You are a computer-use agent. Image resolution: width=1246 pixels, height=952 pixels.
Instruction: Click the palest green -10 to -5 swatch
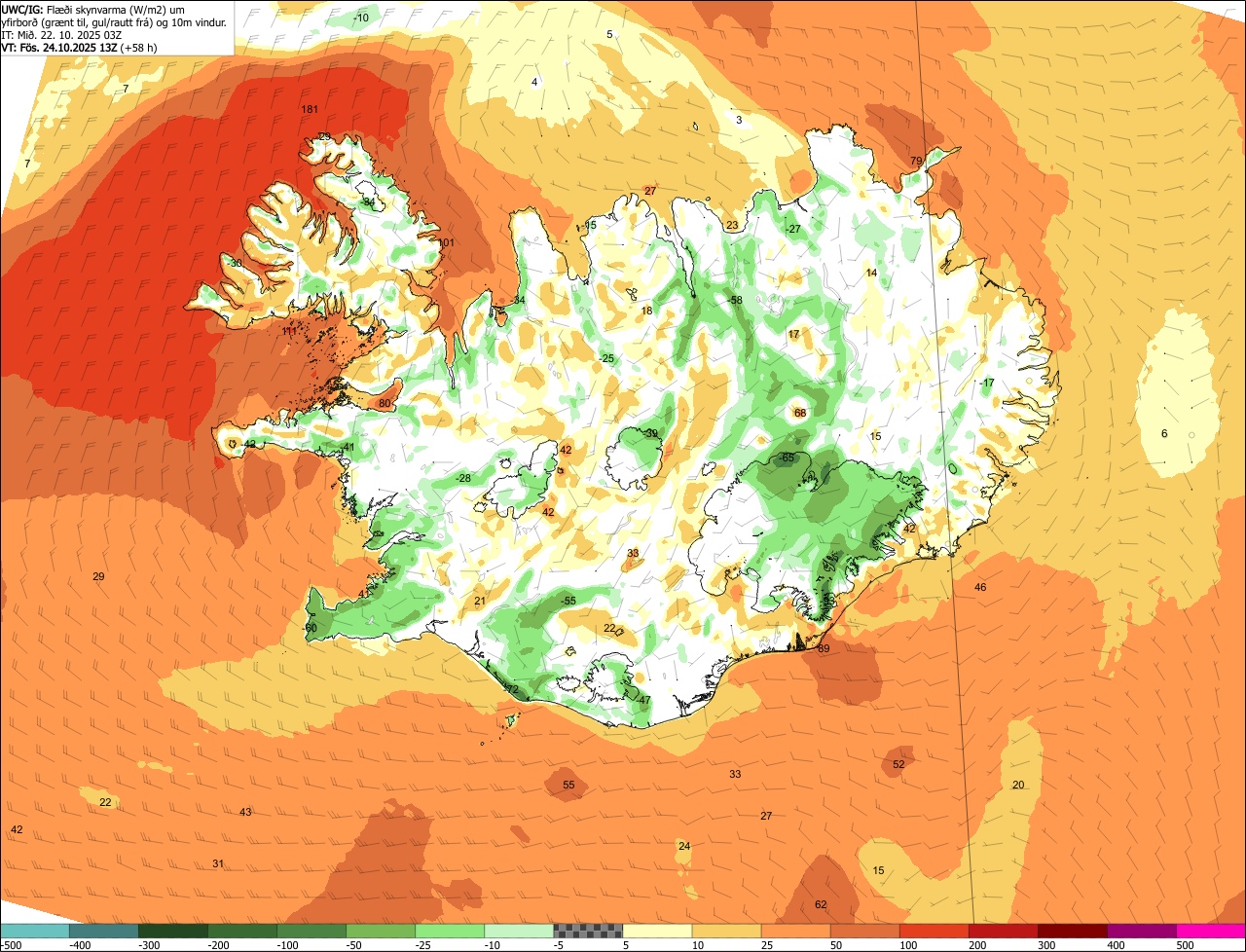tap(519, 931)
